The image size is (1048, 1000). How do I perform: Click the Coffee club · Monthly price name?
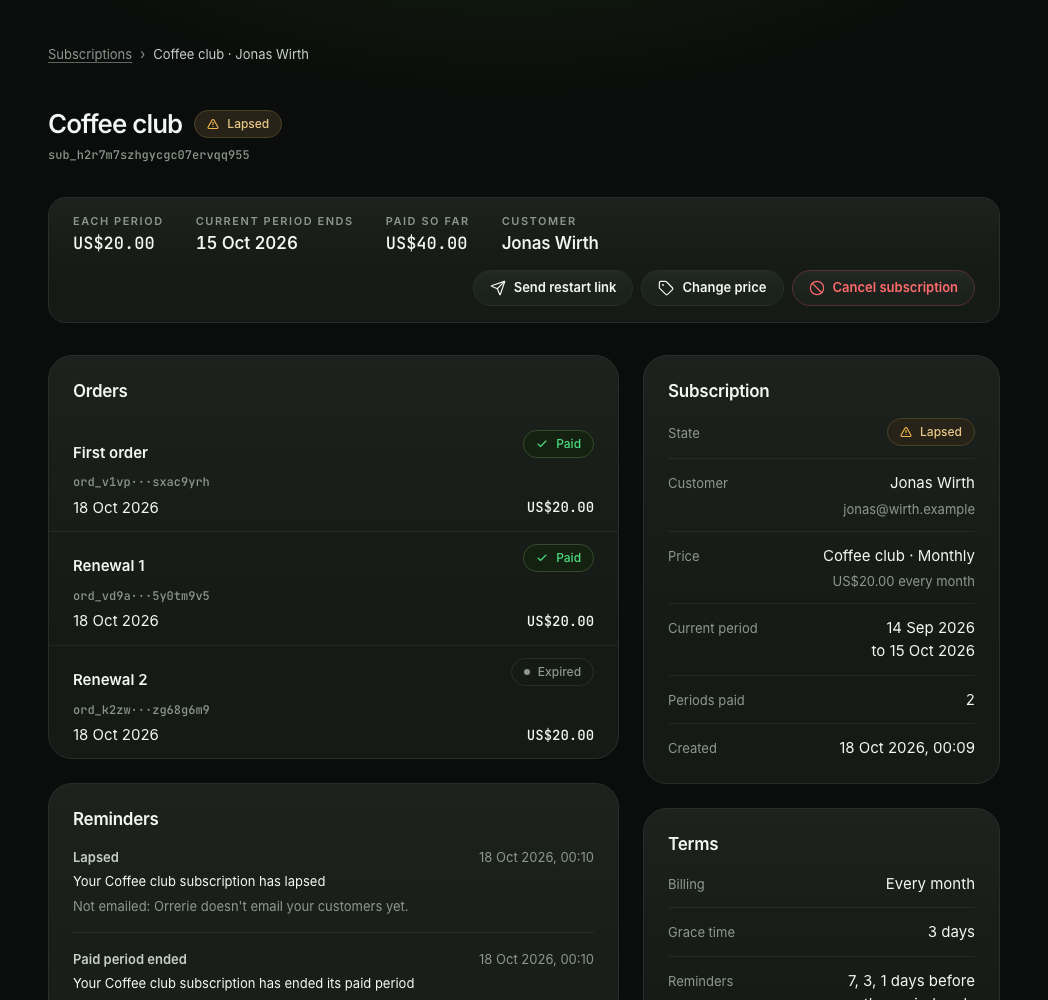tap(898, 555)
